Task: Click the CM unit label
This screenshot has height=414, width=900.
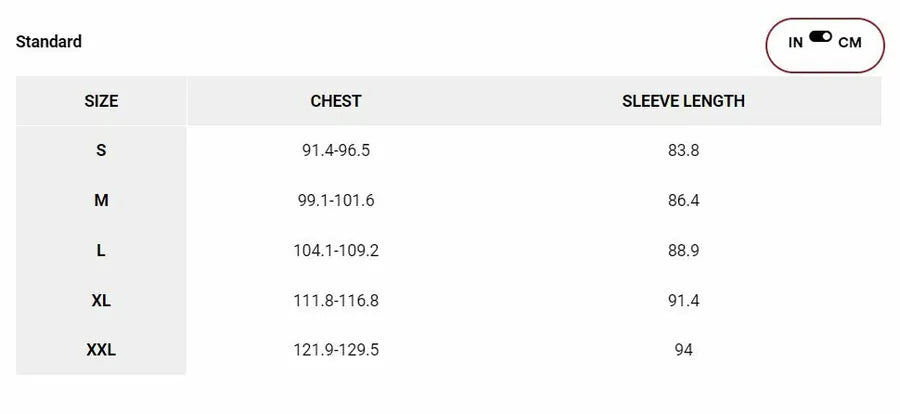Action: (x=850, y=42)
